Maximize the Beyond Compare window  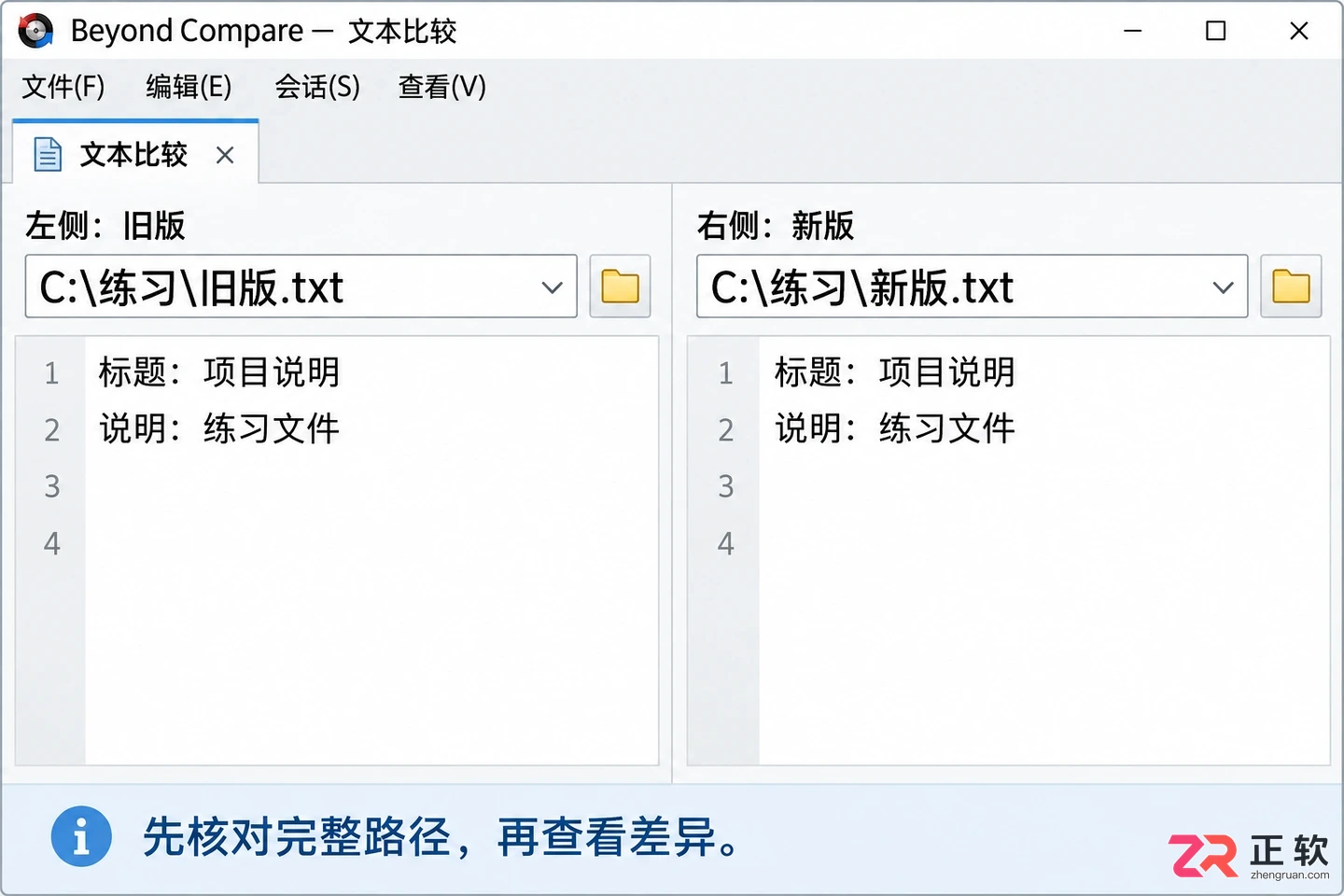pyautogui.click(x=1215, y=31)
